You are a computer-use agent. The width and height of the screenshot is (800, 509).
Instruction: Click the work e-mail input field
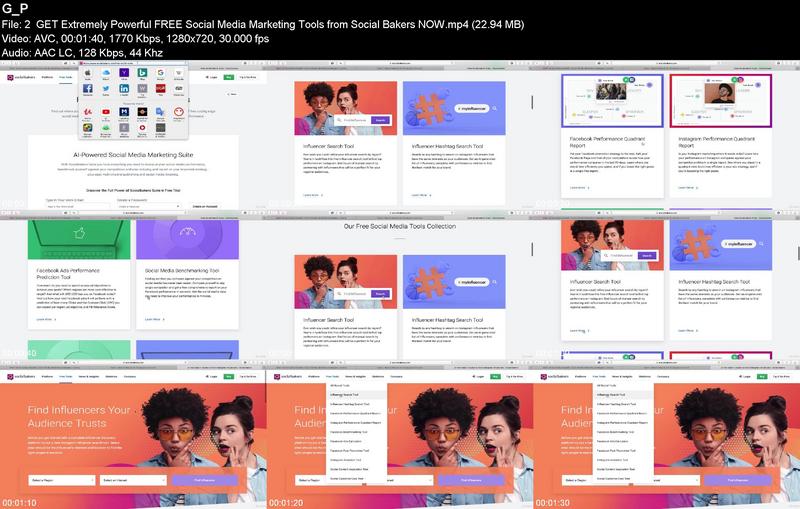coord(77,206)
